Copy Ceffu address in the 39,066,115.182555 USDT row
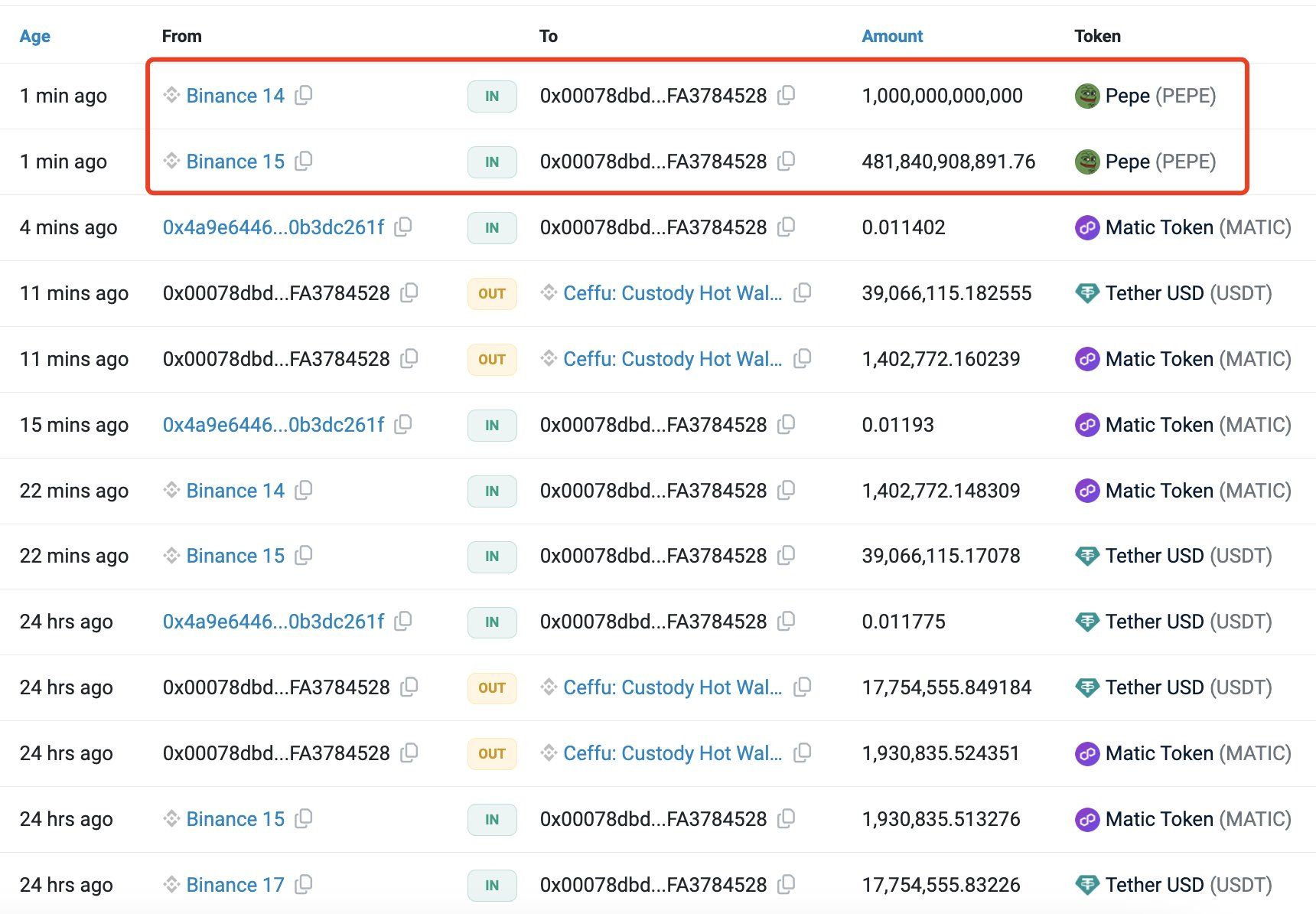This screenshot has width=1316, height=914. pos(802,292)
